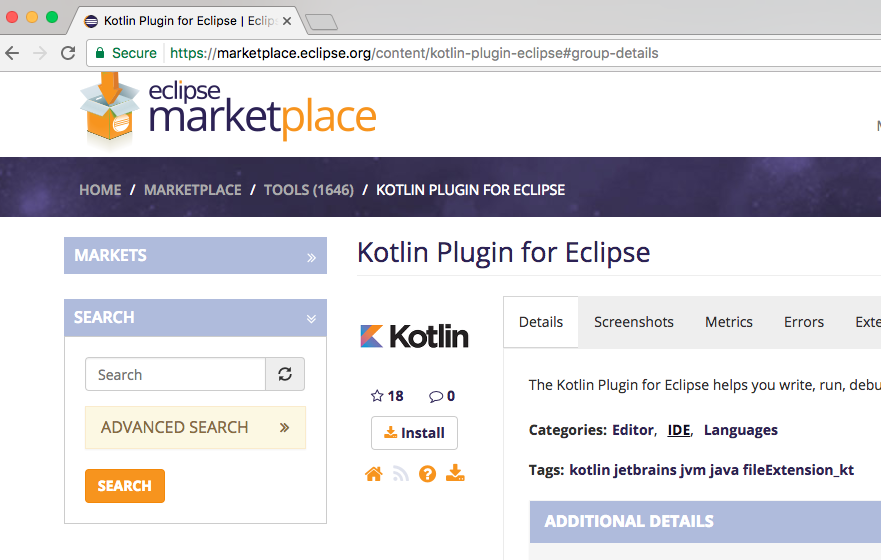Click the fileExtension_kt tag

pyautogui.click(x=798, y=470)
